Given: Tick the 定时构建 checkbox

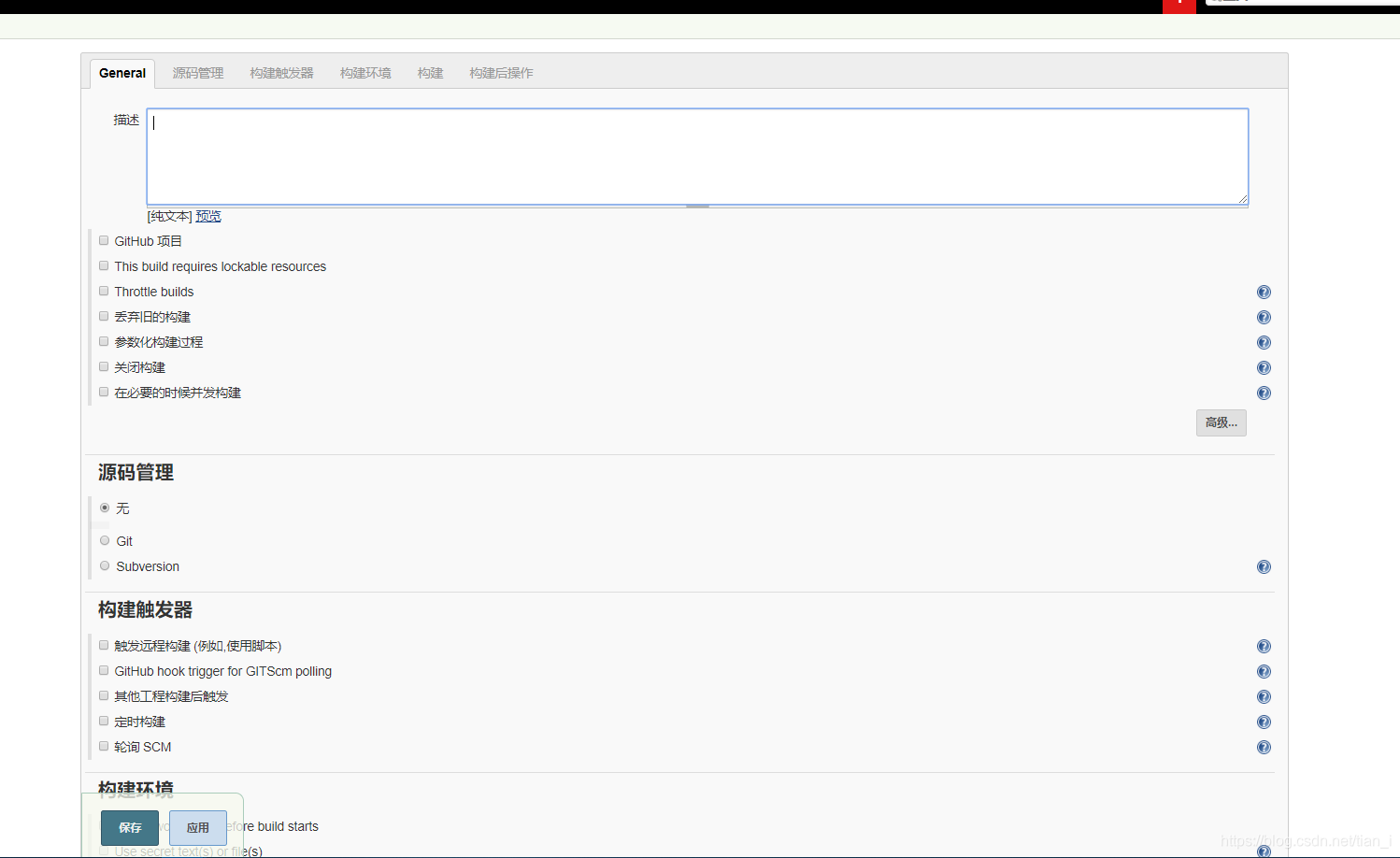Looking at the screenshot, I should click(104, 721).
